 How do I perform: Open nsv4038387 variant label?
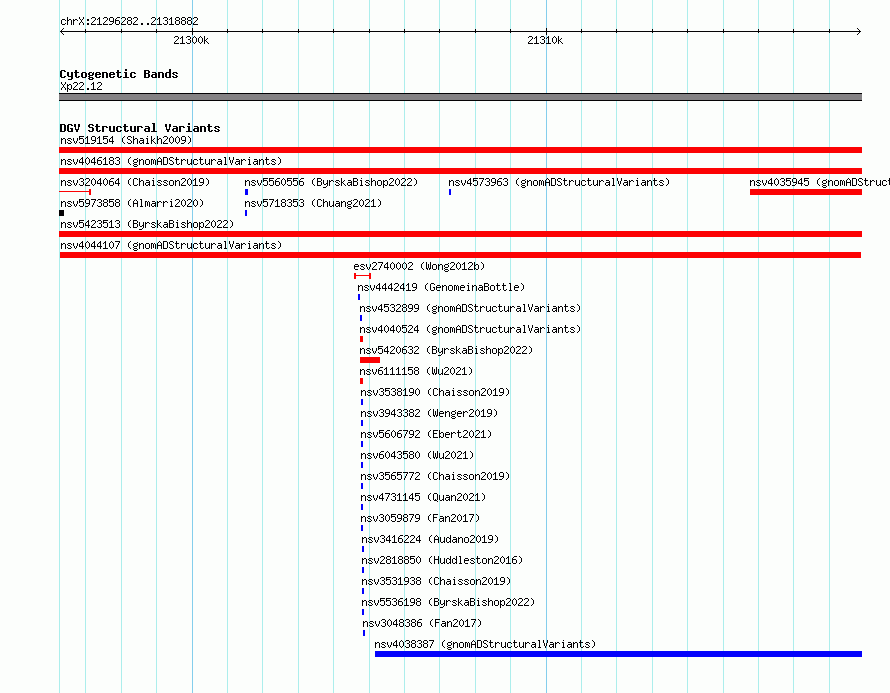point(485,644)
